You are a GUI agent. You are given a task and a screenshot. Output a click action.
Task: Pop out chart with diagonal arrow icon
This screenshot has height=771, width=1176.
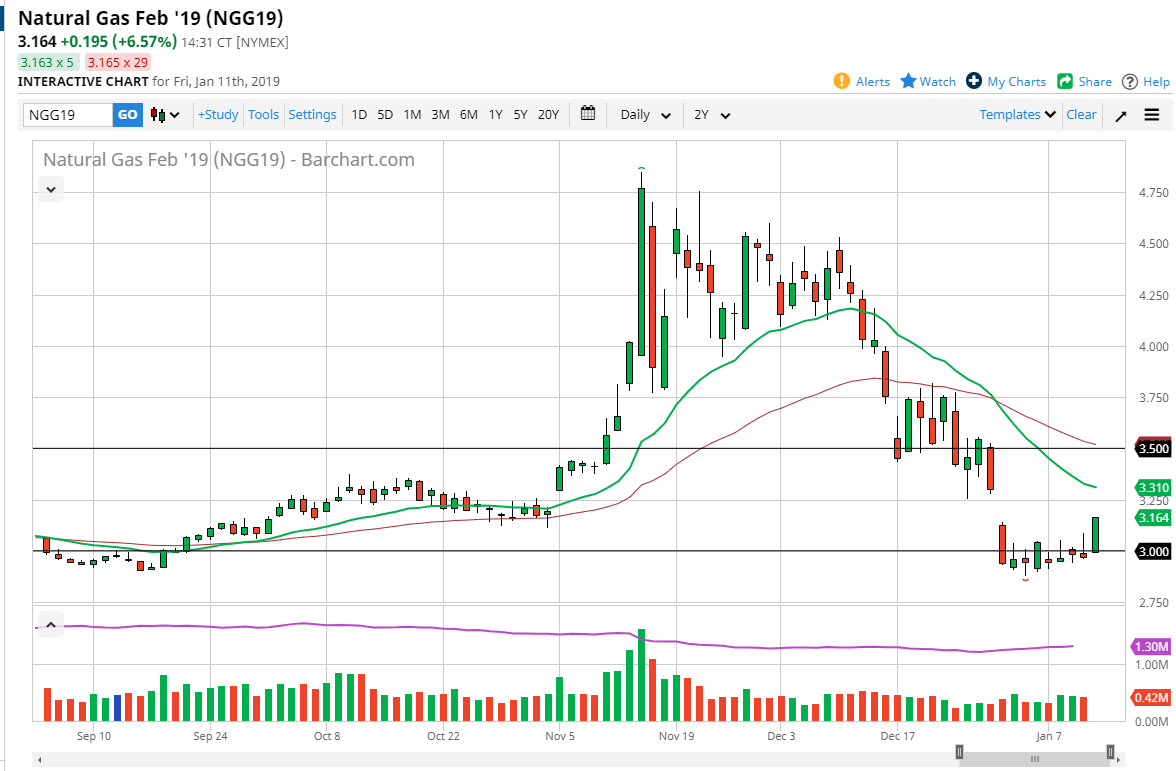point(1121,115)
